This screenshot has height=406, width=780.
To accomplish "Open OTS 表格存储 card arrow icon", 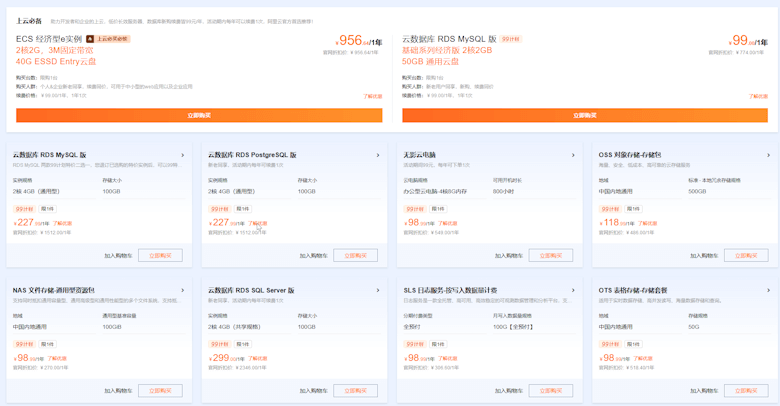I will [x=768, y=290].
